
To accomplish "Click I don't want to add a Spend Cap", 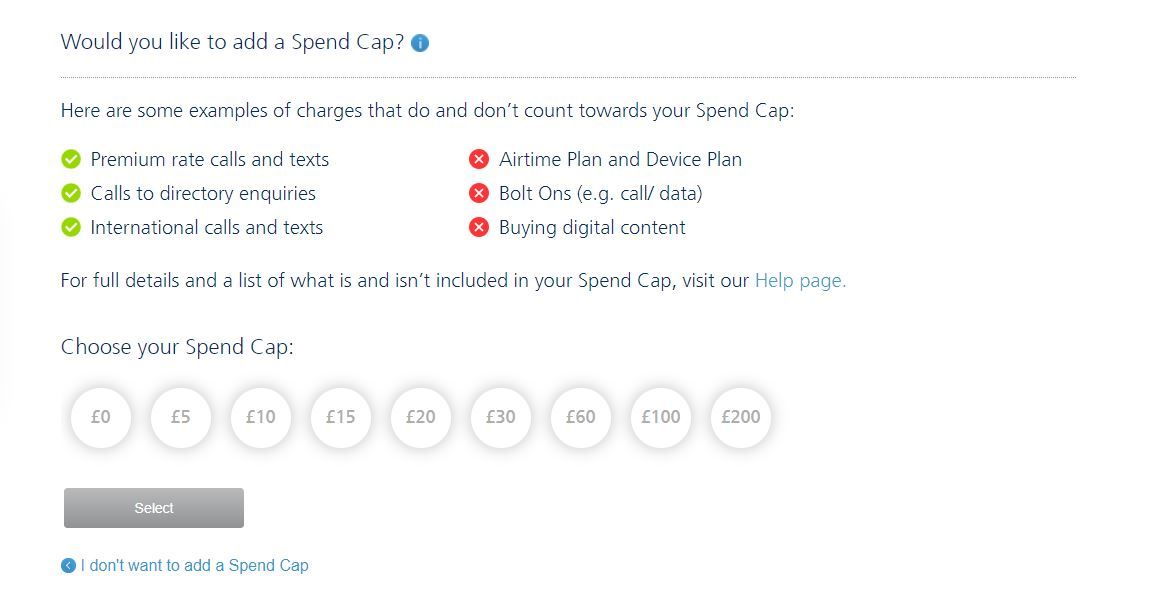I will pyautogui.click(x=194, y=565).
